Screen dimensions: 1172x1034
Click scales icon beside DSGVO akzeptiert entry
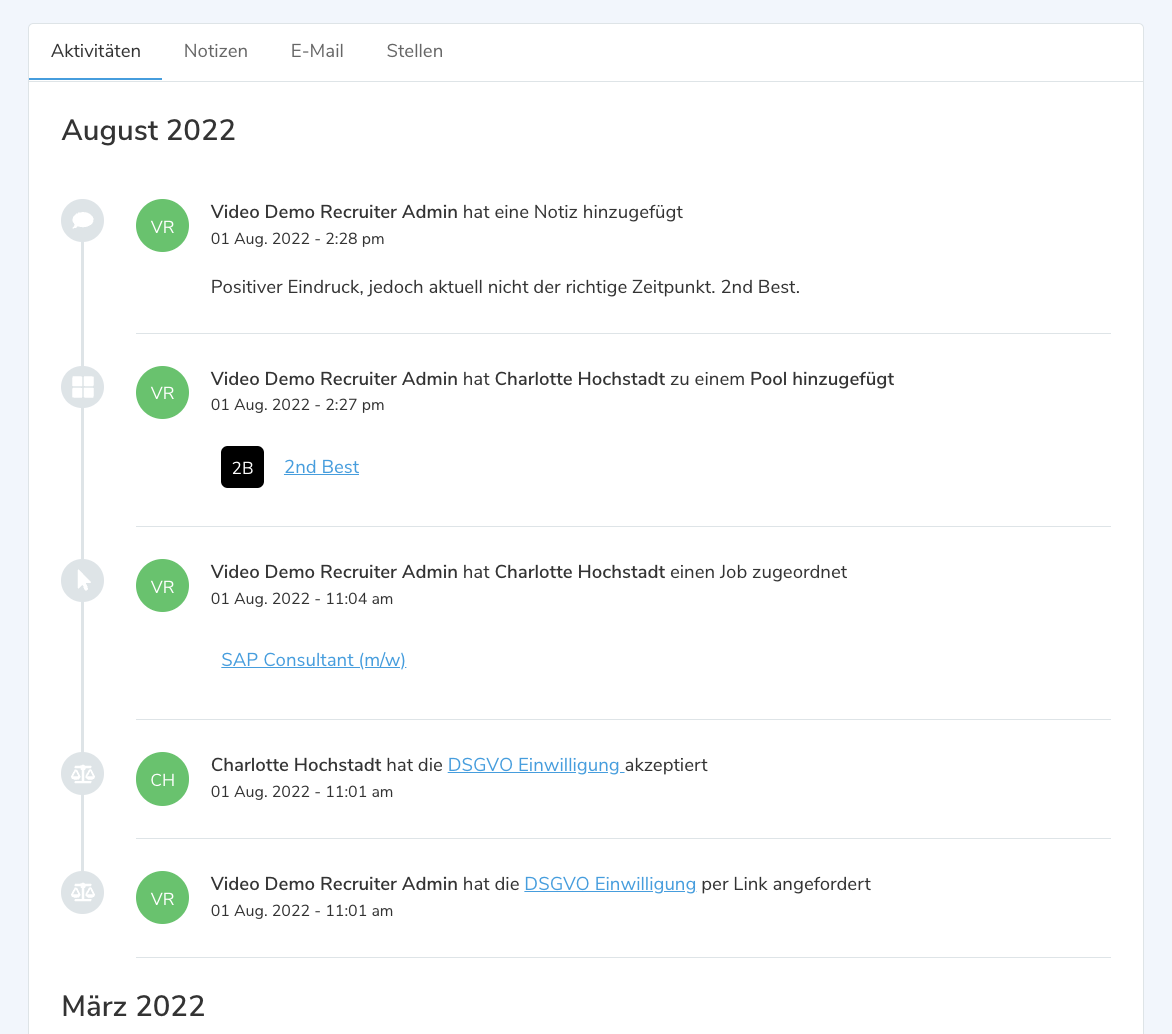pyautogui.click(x=83, y=773)
